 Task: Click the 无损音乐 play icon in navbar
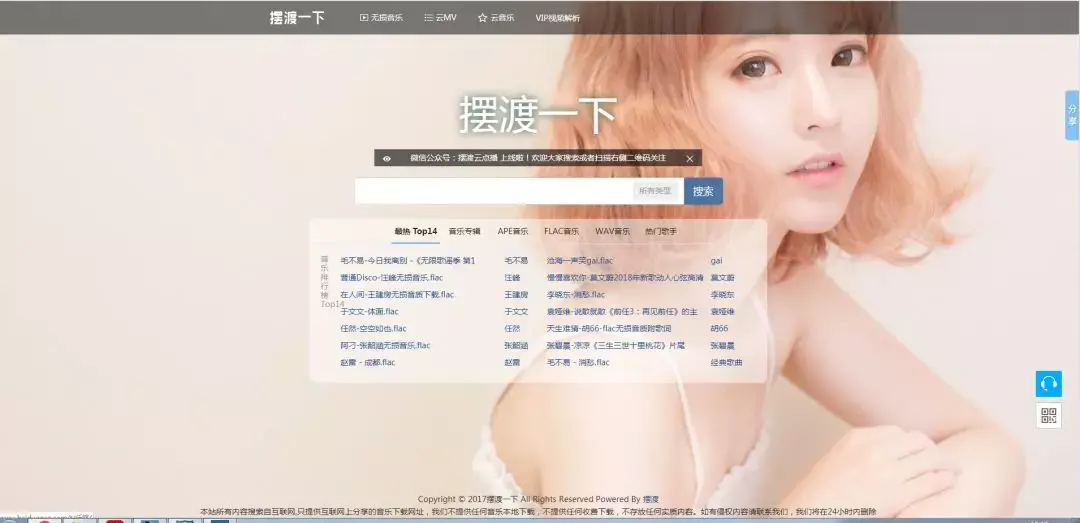pos(364,18)
